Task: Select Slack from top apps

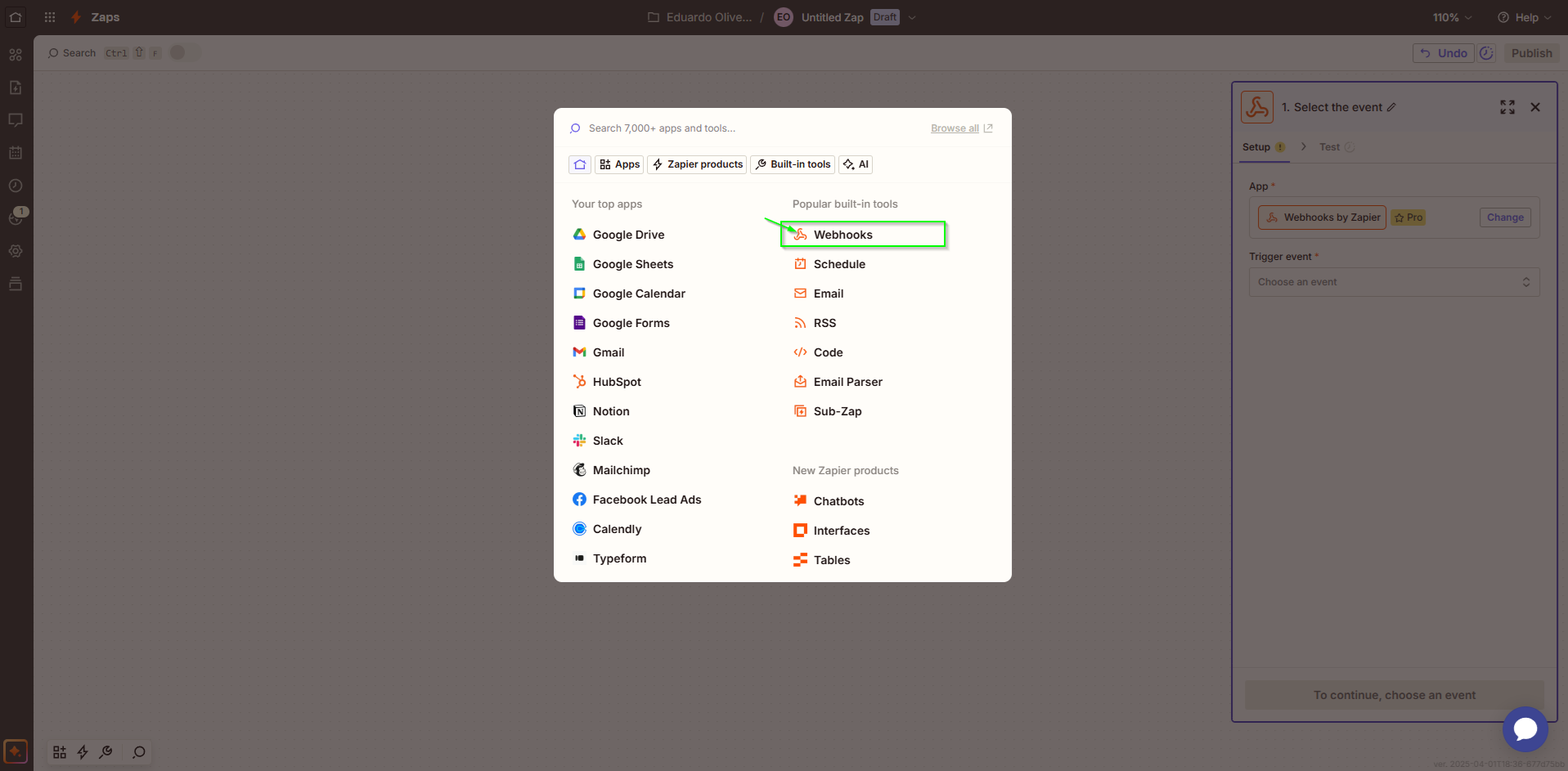Action: pyautogui.click(x=597, y=441)
